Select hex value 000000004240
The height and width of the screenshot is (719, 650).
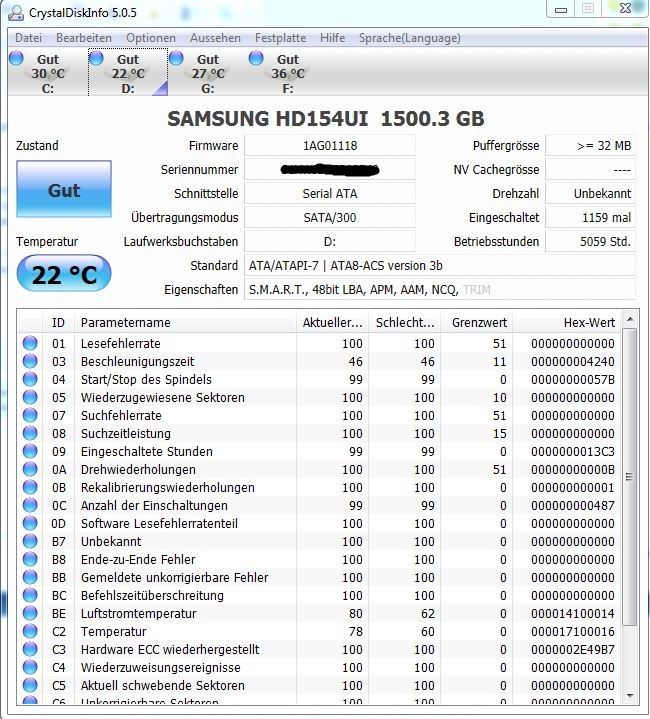point(573,361)
